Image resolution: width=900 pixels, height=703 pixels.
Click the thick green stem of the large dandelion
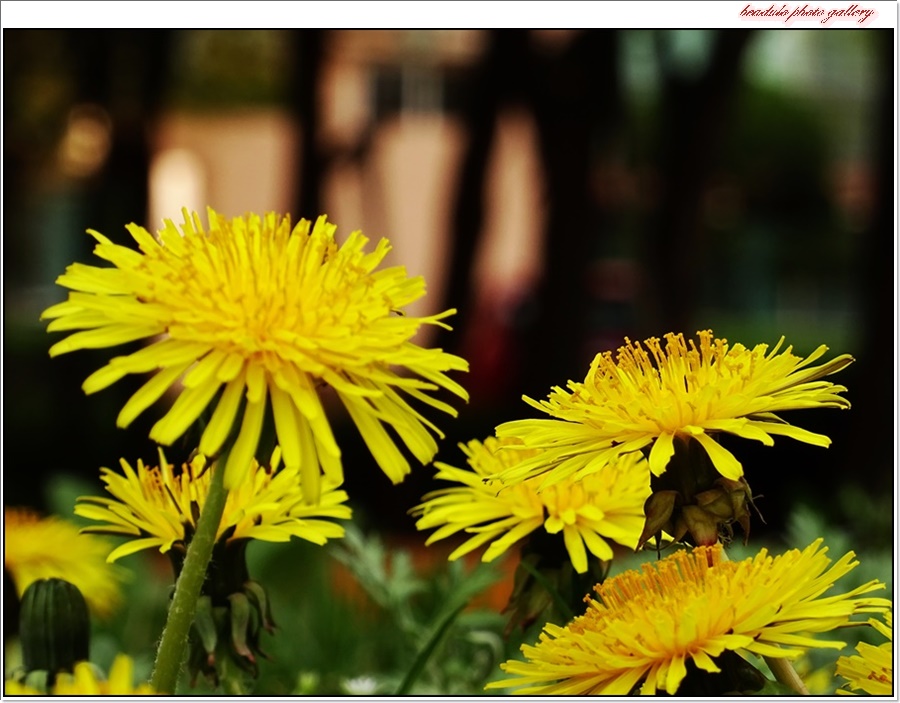190,580
